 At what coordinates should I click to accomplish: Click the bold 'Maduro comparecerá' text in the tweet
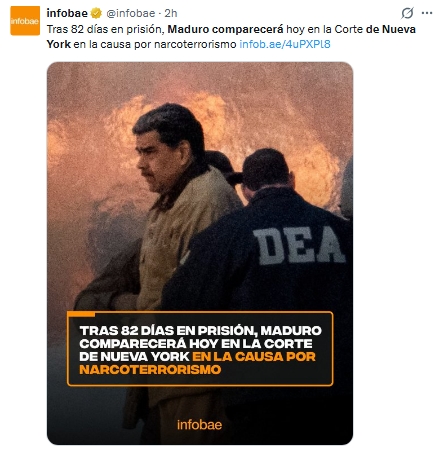click(x=225, y=29)
